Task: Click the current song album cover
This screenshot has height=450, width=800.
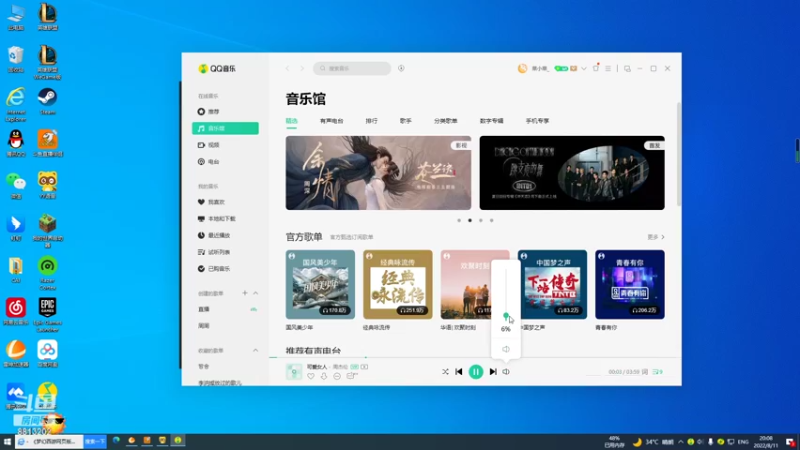Action: click(294, 371)
